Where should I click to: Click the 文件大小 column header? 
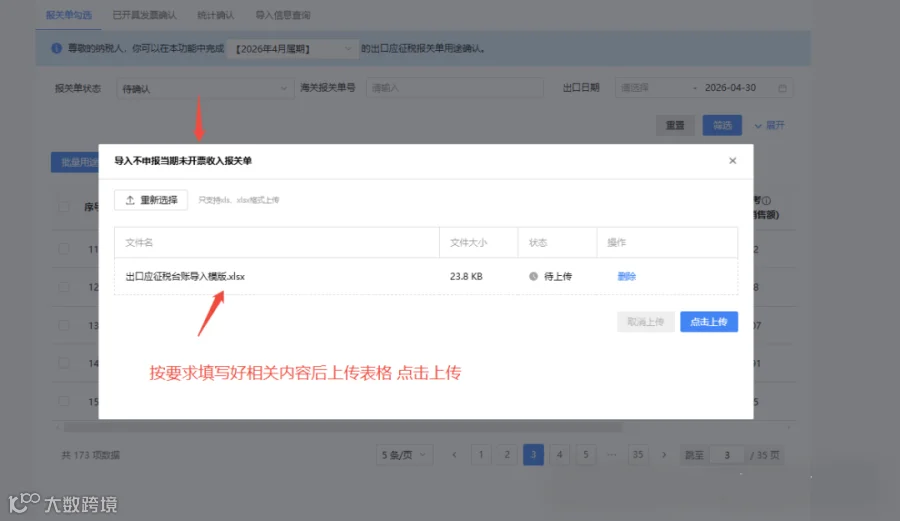point(468,243)
